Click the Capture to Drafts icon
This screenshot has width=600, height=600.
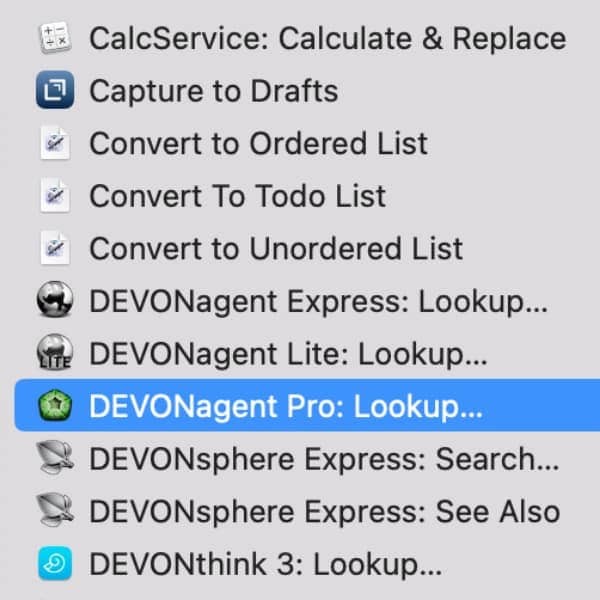[54, 92]
